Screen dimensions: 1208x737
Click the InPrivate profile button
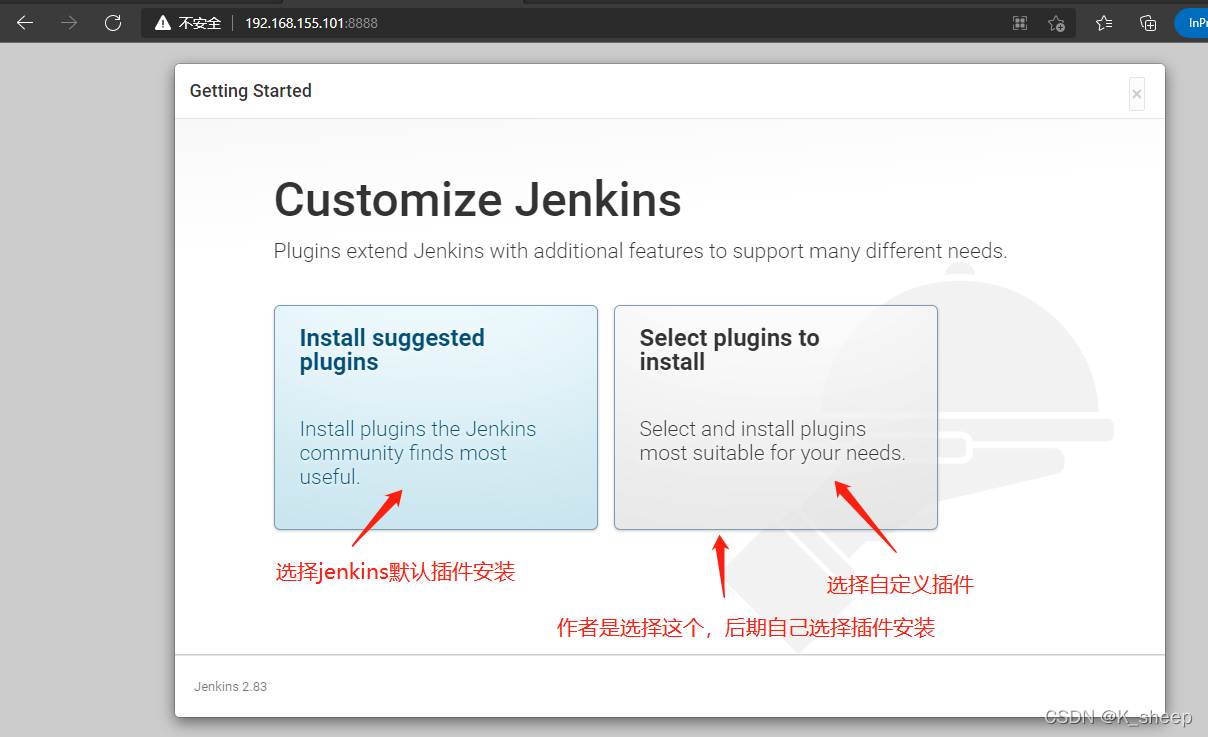click(1192, 23)
